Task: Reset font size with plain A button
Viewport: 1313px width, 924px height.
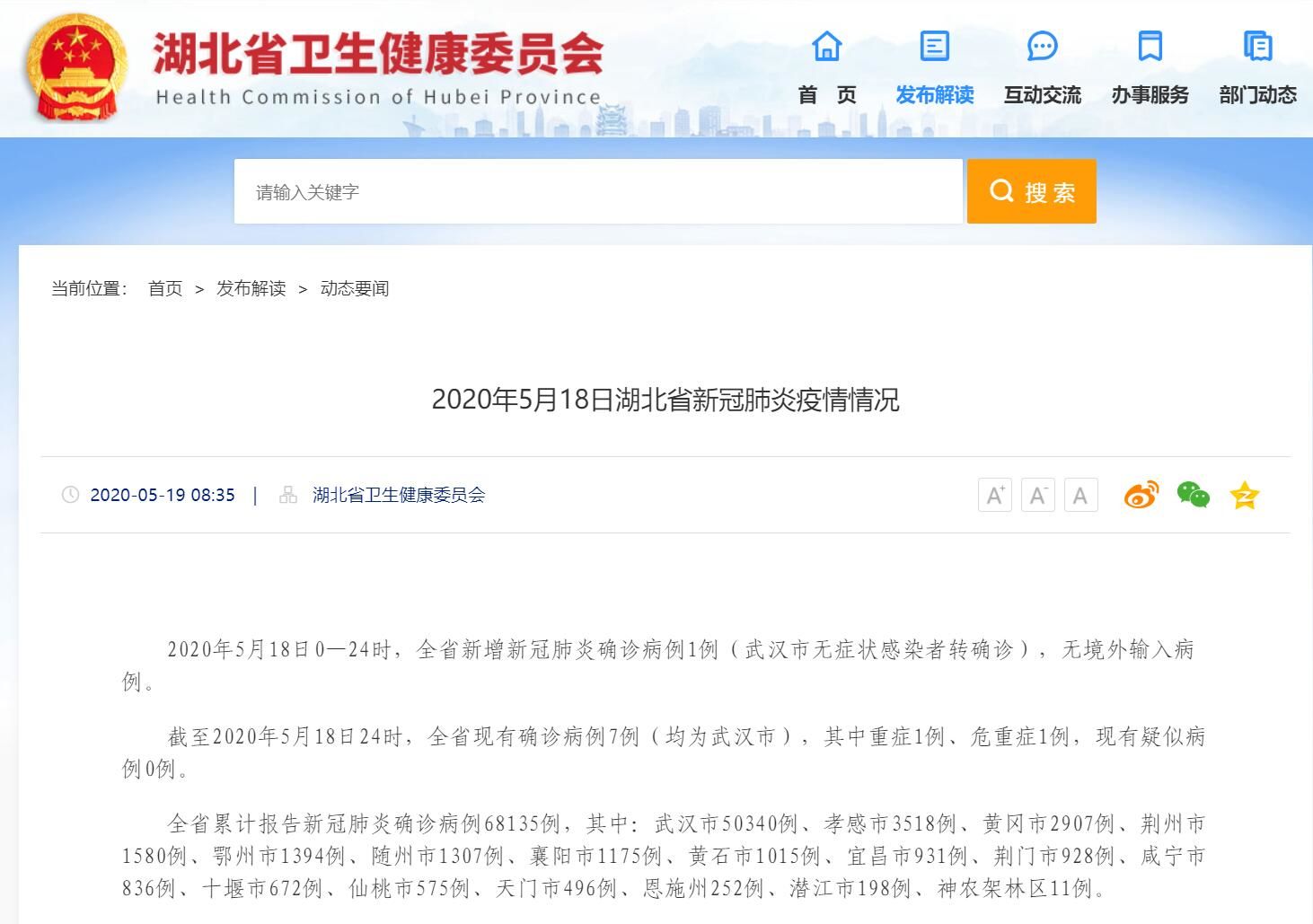Action: pyautogui.click(x=1080, y=495)
